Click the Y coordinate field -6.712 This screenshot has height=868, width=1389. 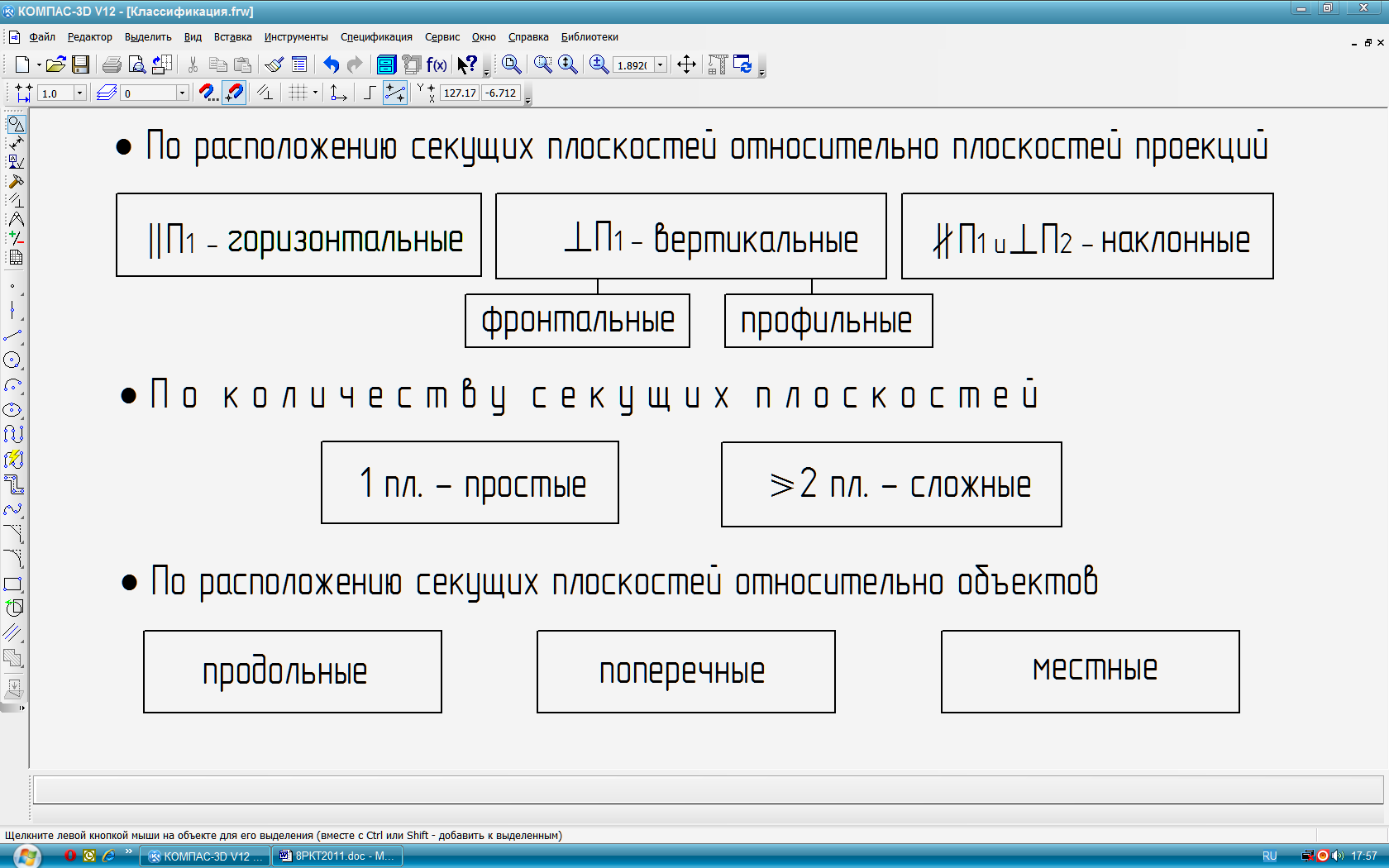click(x=502, y=93)
